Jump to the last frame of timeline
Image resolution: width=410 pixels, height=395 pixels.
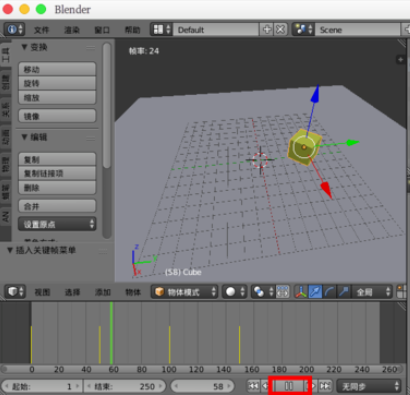click(x=325, y=386)
